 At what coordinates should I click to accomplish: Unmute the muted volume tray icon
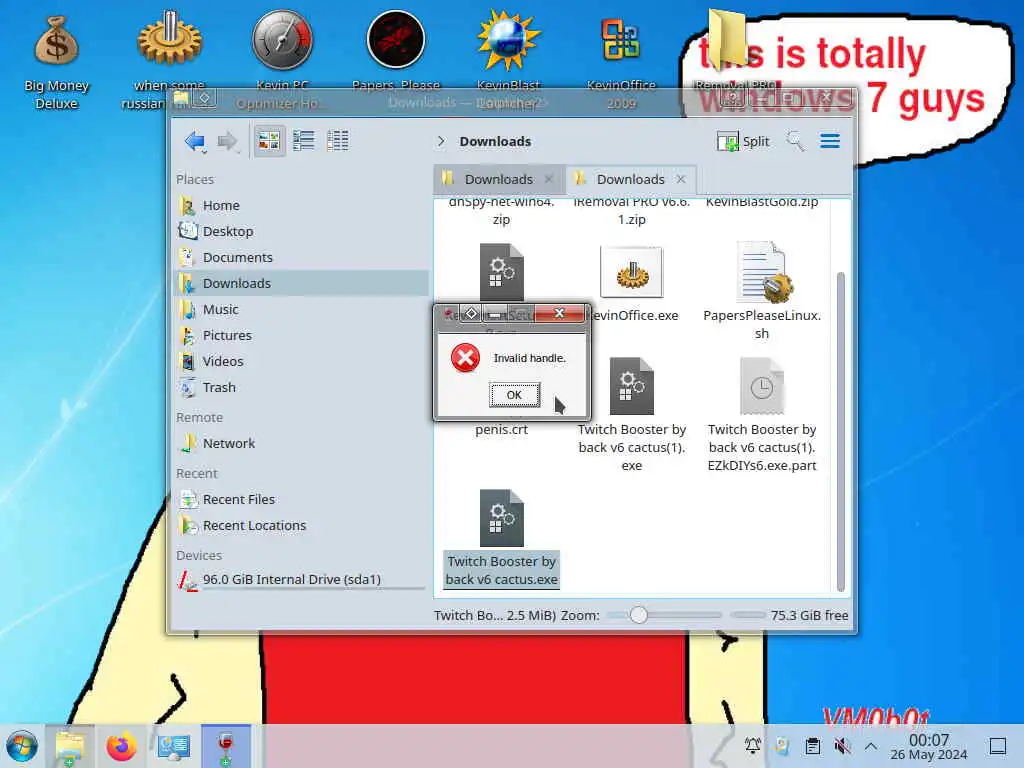coord(842,746)
